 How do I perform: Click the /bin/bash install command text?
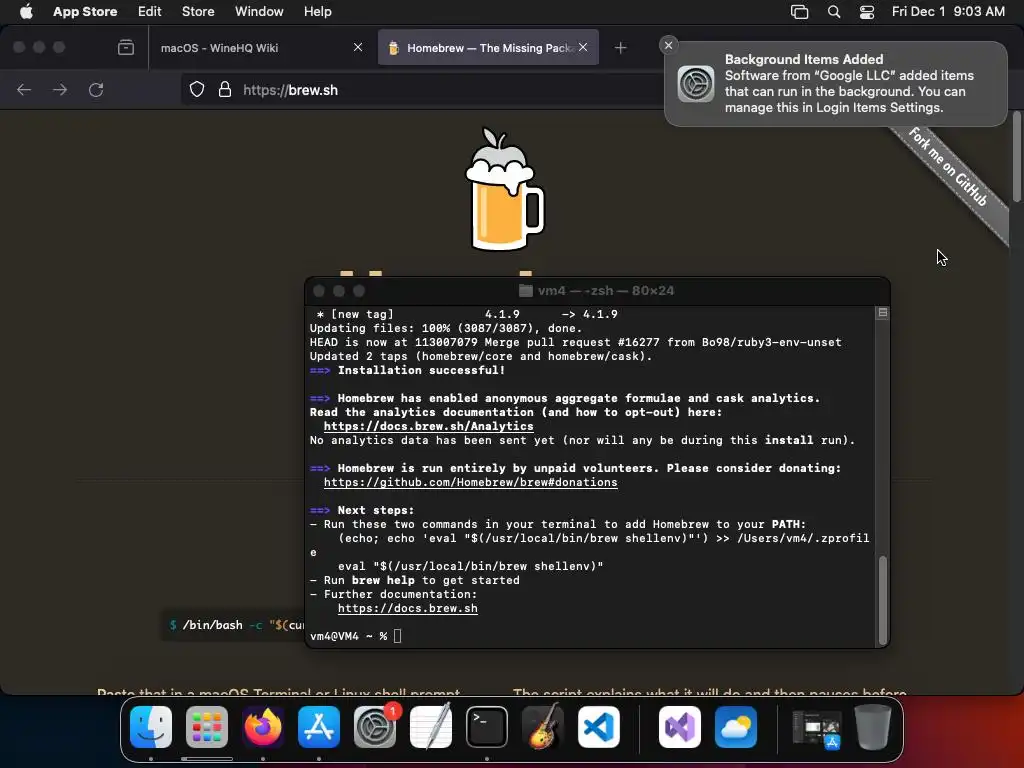pyautogui.click(x=237, y=625)
